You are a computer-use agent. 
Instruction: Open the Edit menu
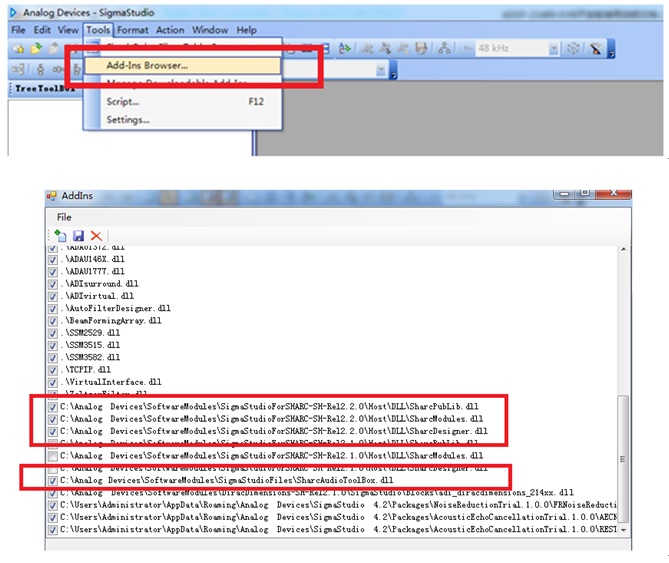42,30
